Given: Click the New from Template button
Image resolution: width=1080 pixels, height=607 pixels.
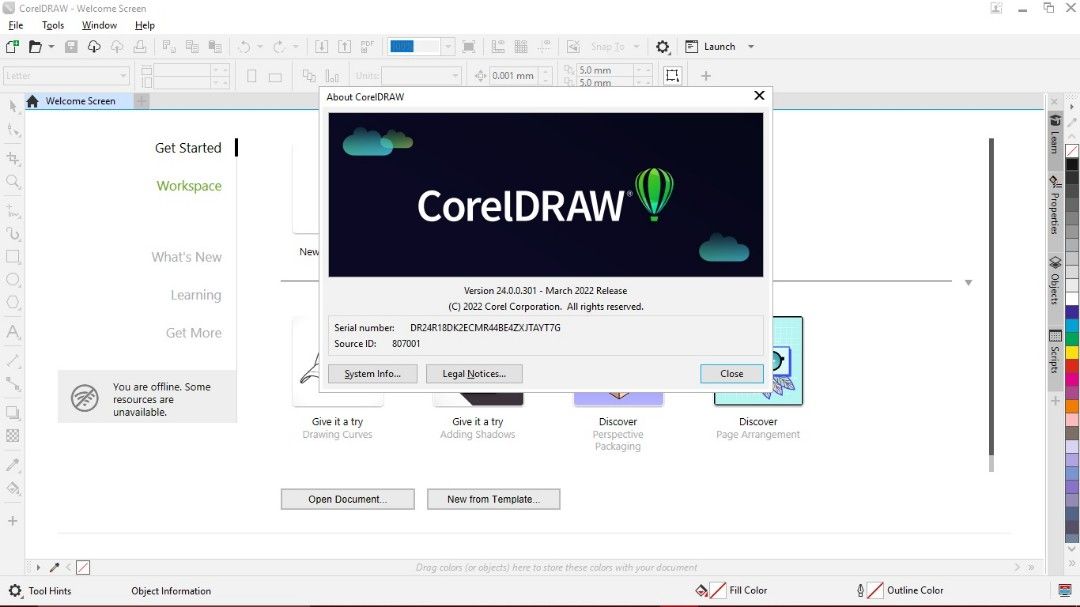Looking at the screenshot, I should click(x=493, y=498).
